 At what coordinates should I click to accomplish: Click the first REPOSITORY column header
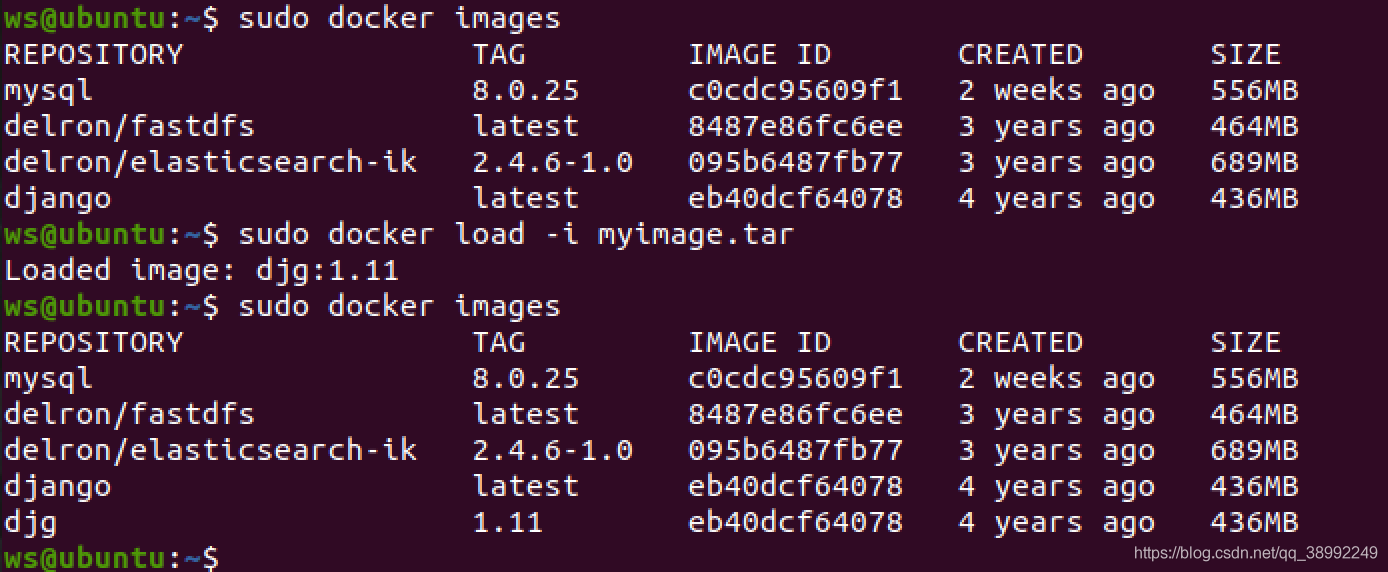pyautogui.click(x=94, y=54)
